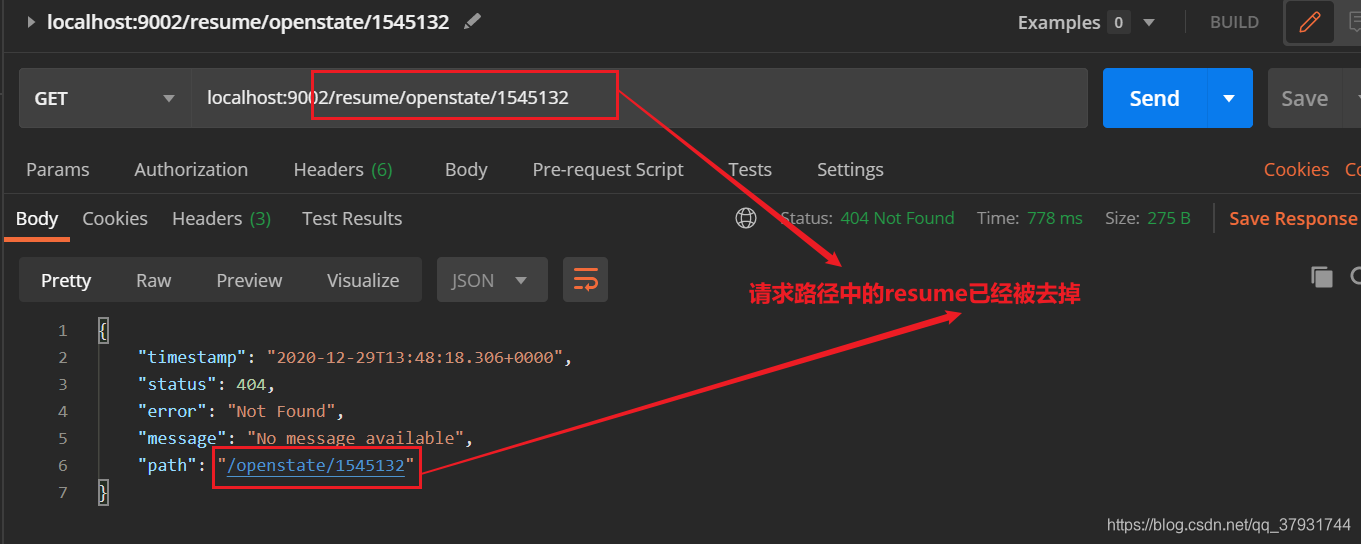Open the Settings tab
Image resolution: width=1361 pixels, height=544 pixels.
pyautogui.click(x=850, y=170)
